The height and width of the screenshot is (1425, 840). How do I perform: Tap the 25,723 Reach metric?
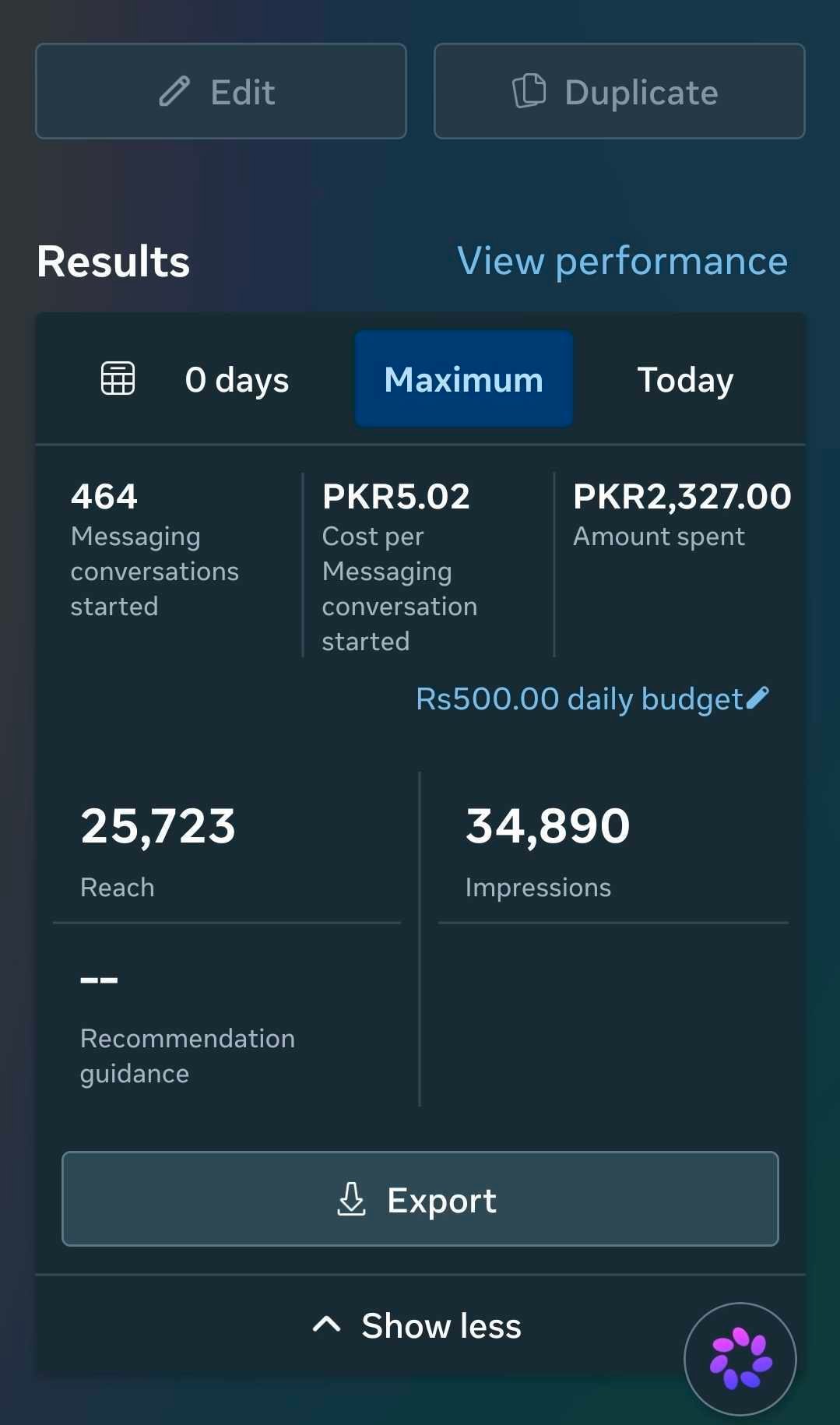[158, 852]
